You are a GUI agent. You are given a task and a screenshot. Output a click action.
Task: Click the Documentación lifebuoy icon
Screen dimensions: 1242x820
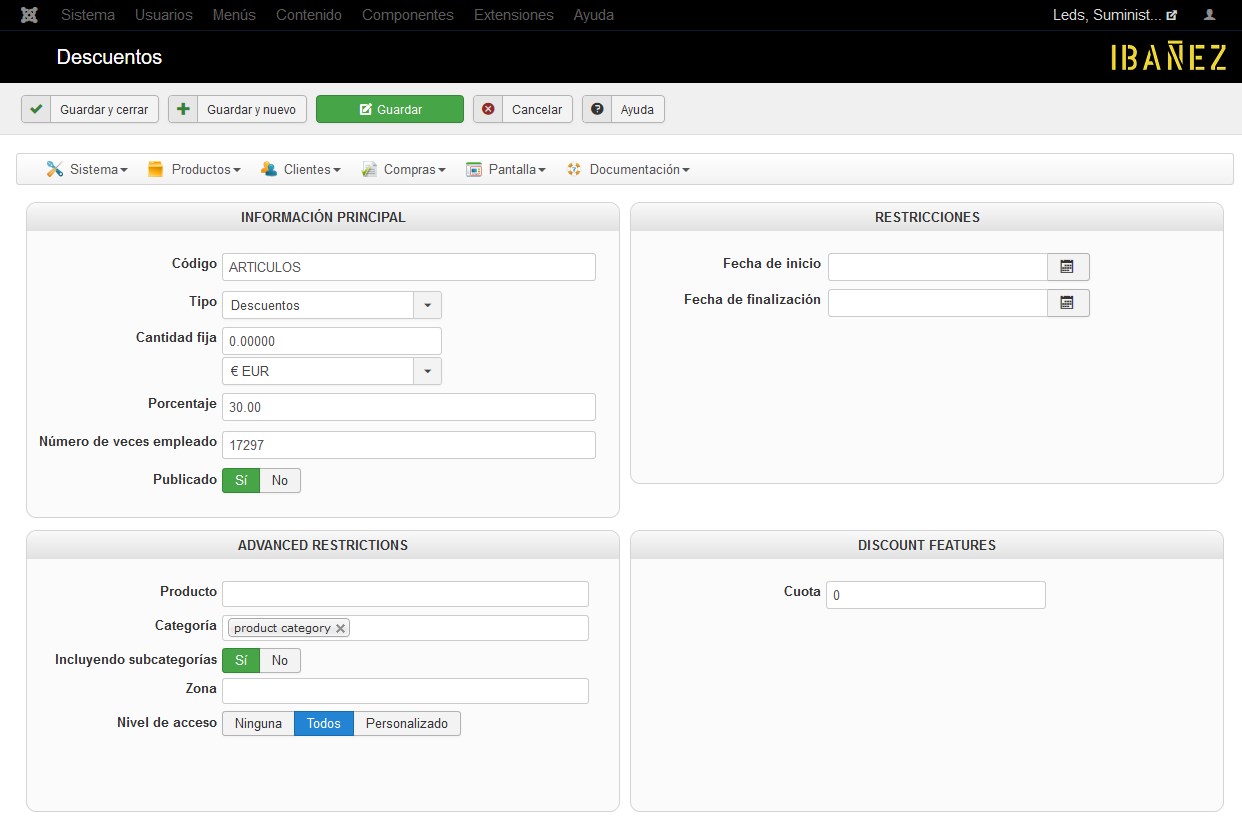(x=574, y=169)
